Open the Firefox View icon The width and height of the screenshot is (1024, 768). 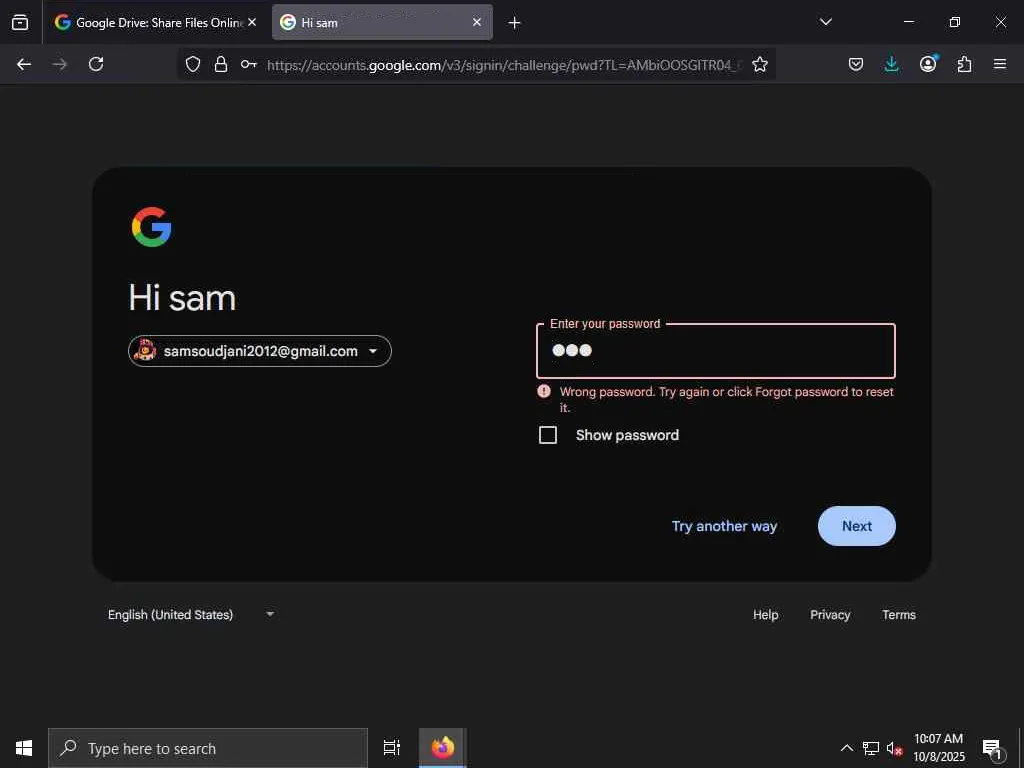coord(20,22)
